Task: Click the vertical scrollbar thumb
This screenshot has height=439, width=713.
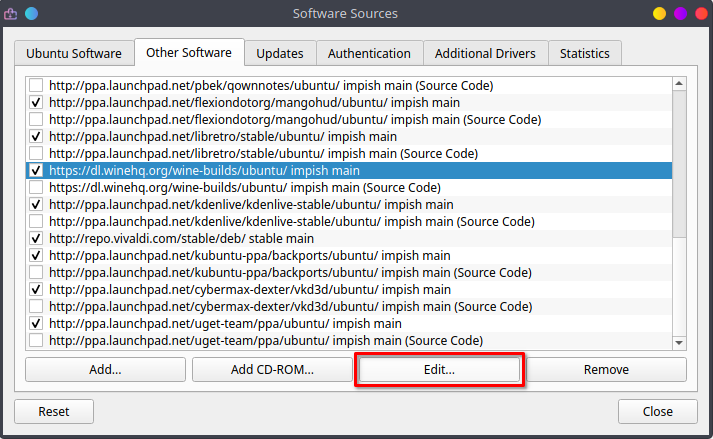Action: coord(679,164)
